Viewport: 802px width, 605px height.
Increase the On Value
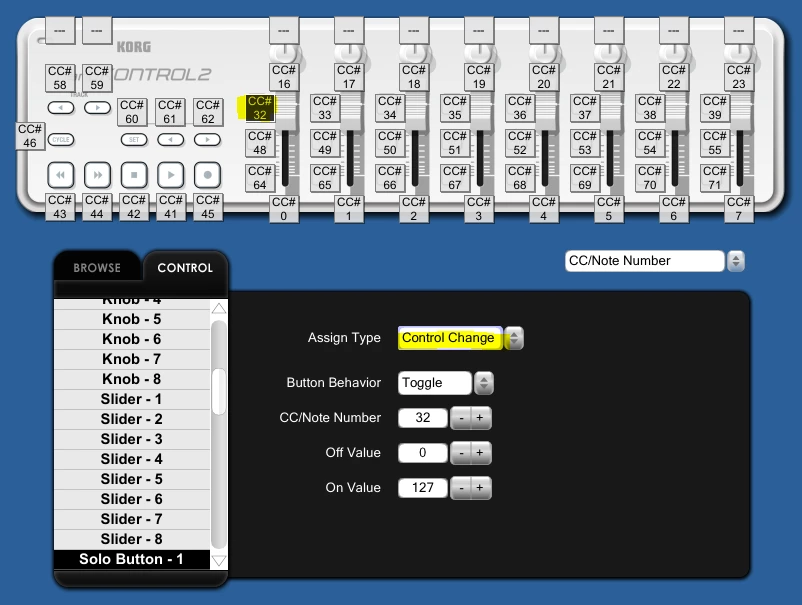480,488
